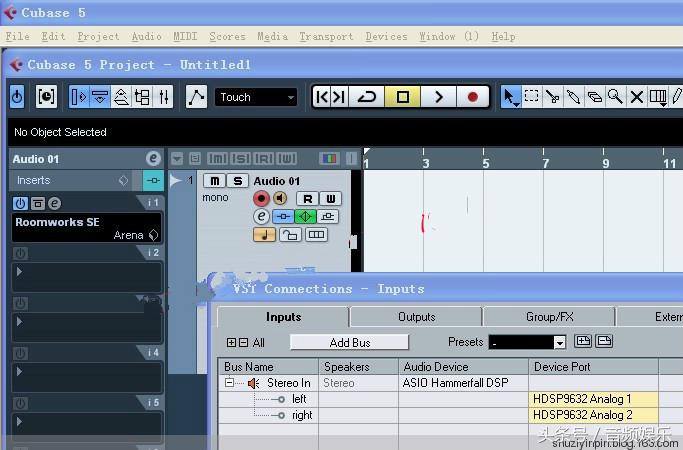Enable Read automation R on Audio 01 track

[308, 199]
